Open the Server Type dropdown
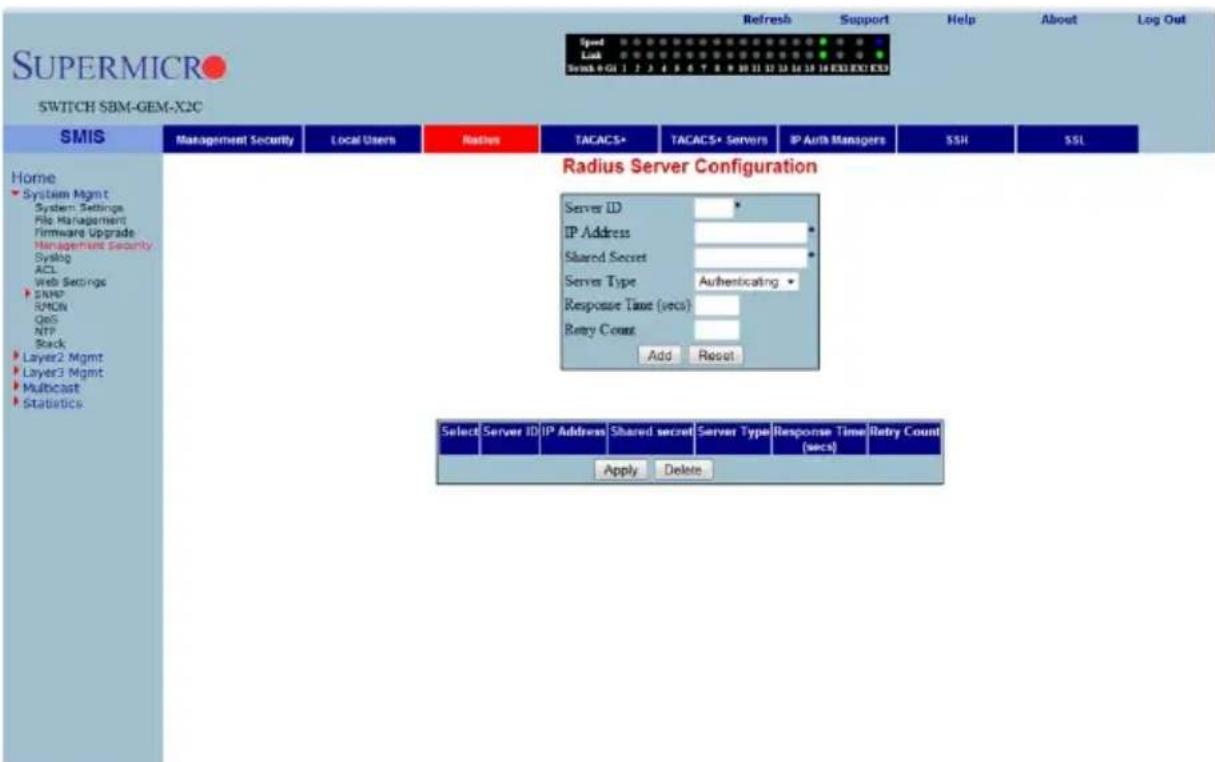Viewport: 1215px width, 762px height. [747, 283]
